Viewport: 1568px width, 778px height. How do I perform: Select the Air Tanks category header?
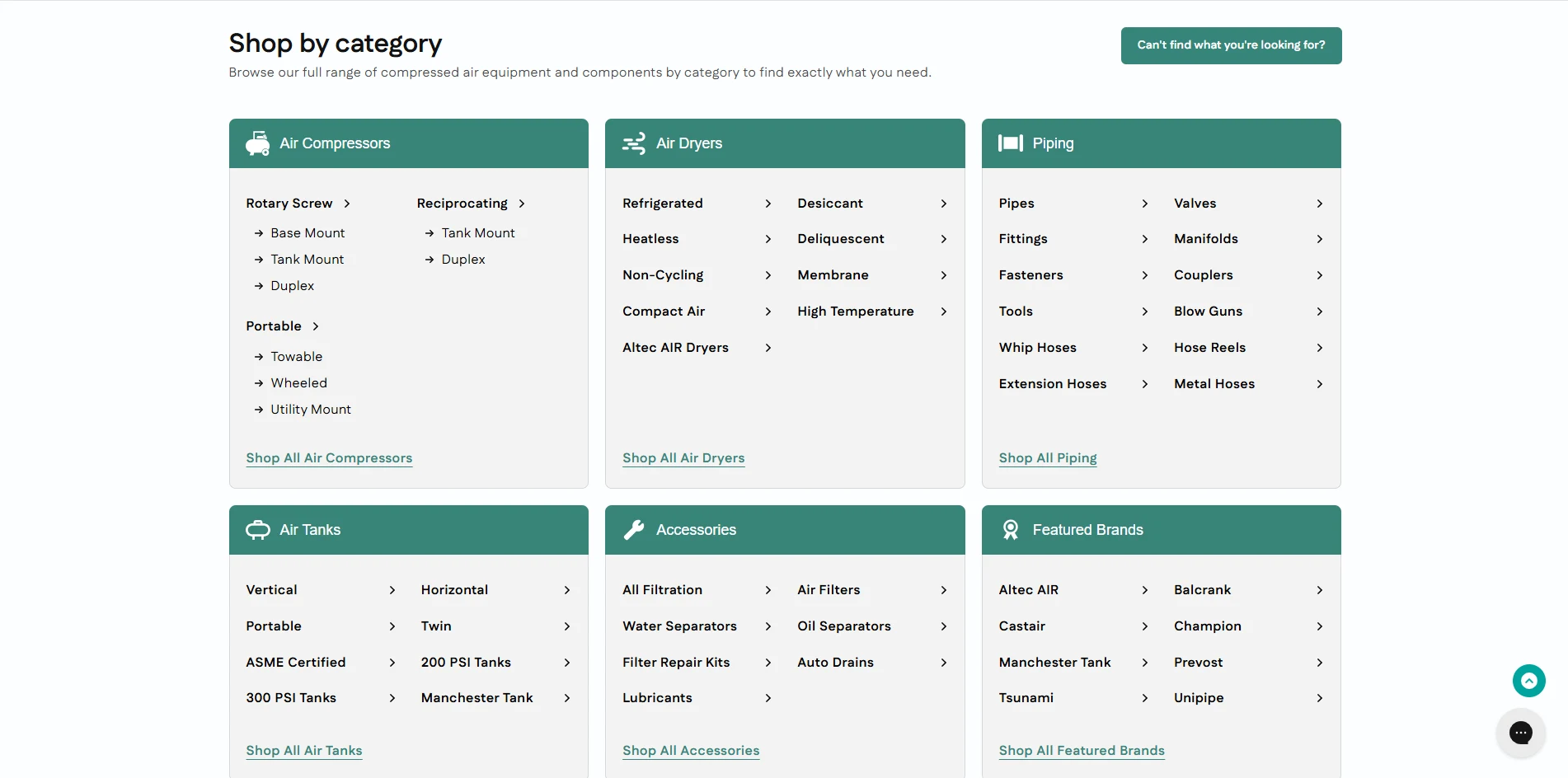[x=409, y=530]
